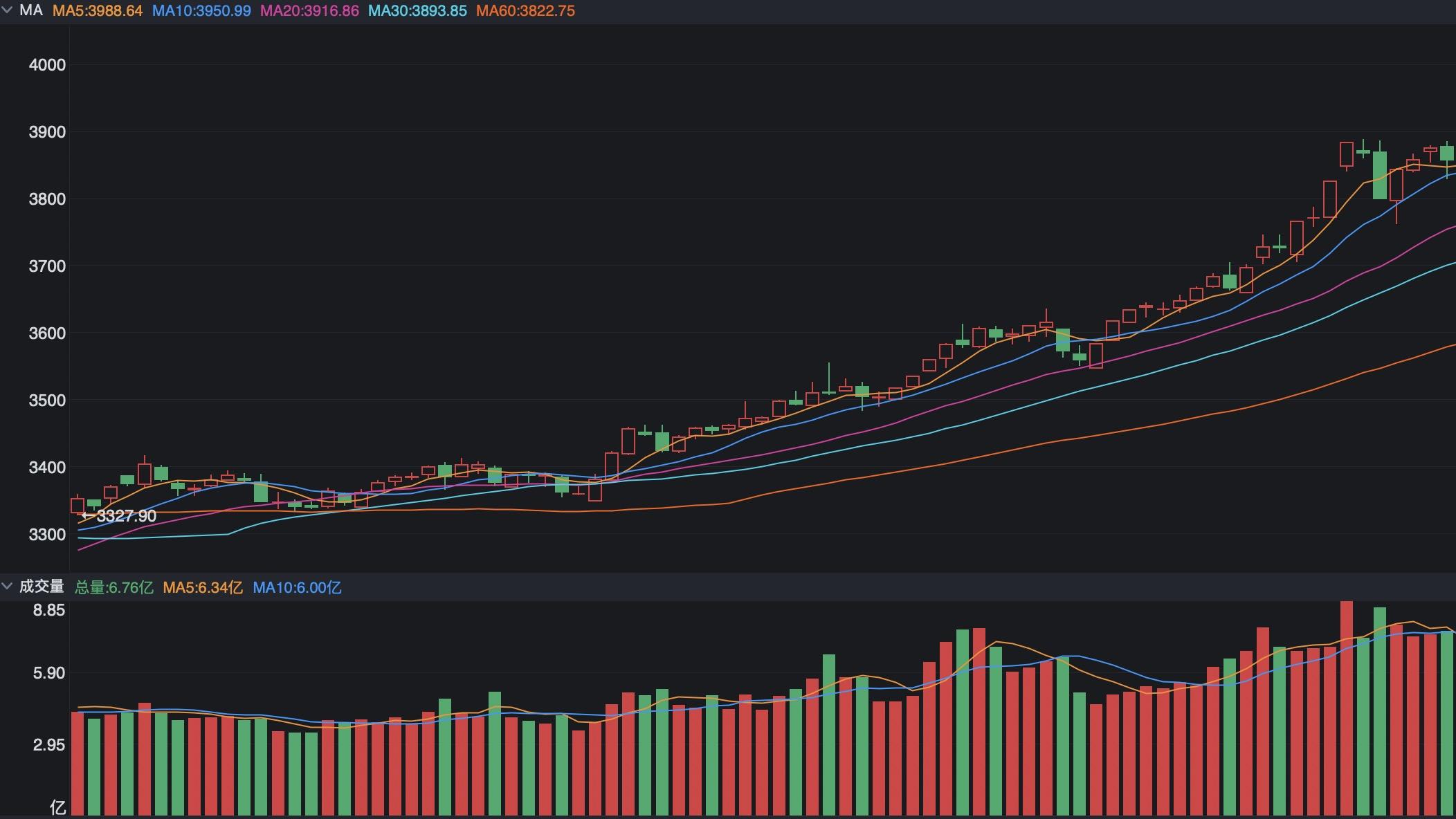
Task: Select the MA30:3893.85 indicator label
Action: pyautogui.click(x=422, y=10)
